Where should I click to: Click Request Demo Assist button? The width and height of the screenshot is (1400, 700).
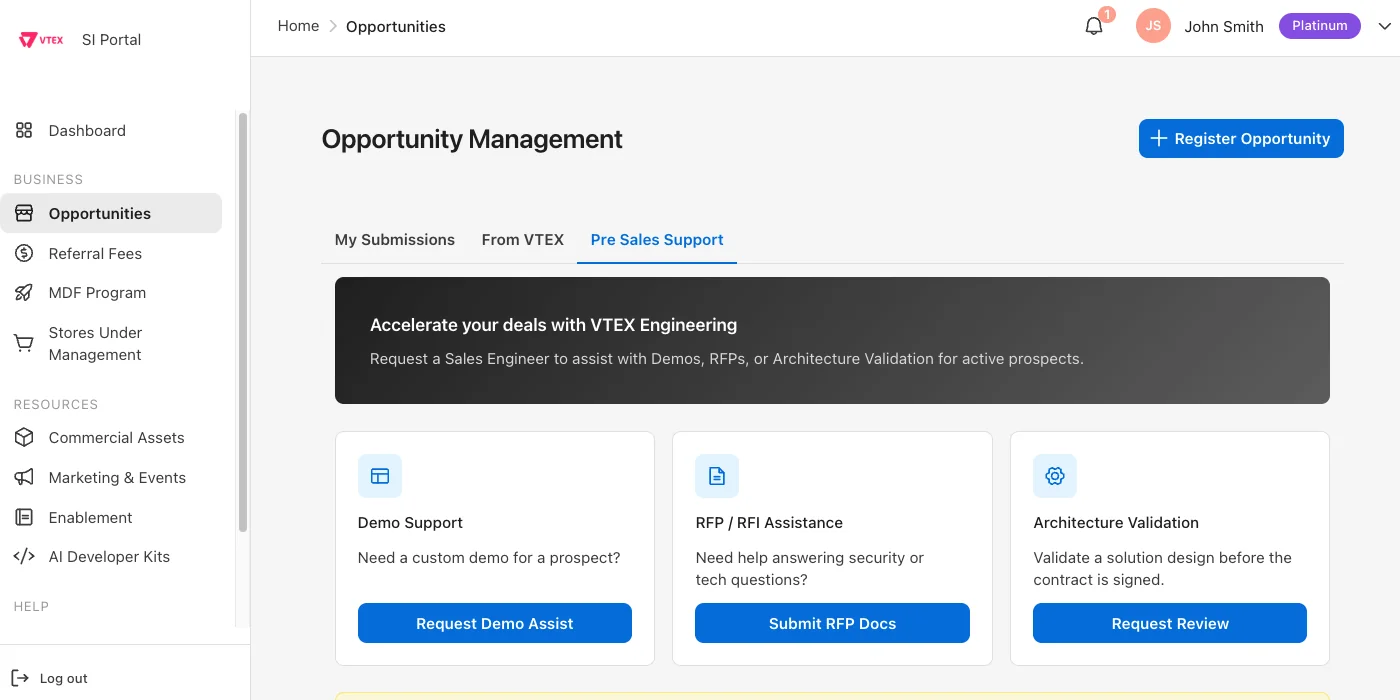(x=495, y=623)
